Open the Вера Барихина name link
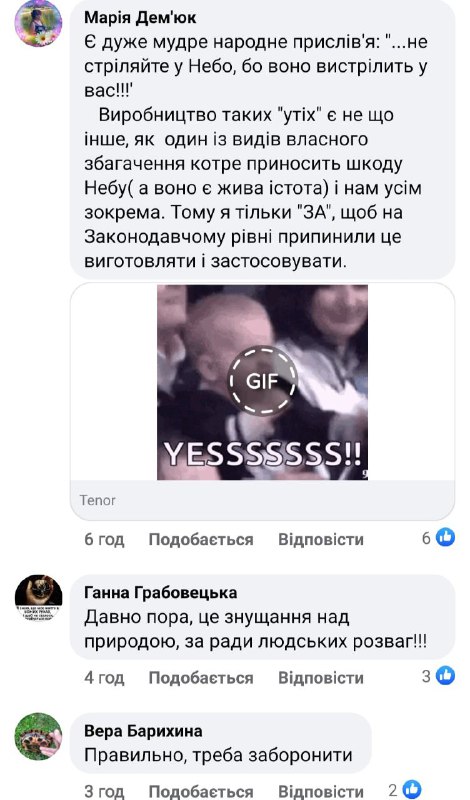 (x=143, y=731)
